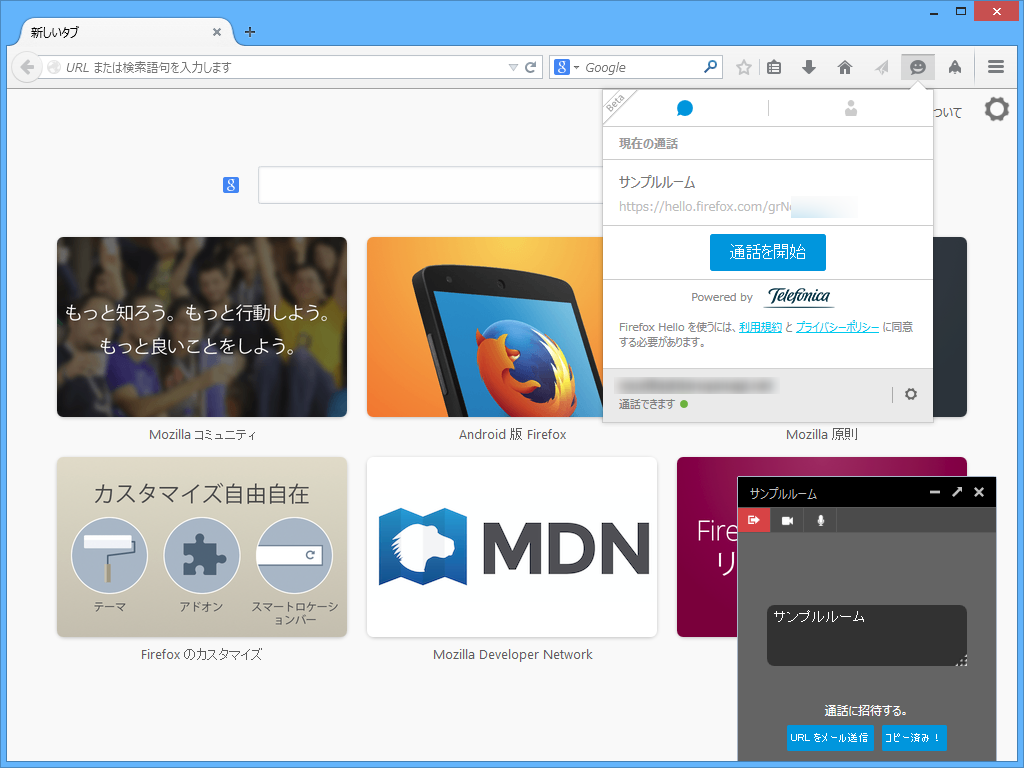The height and width of the screenshot is (768, 1024).
Task: Open the Downloads arrow in the toolbar
Action: click(808, 67)
